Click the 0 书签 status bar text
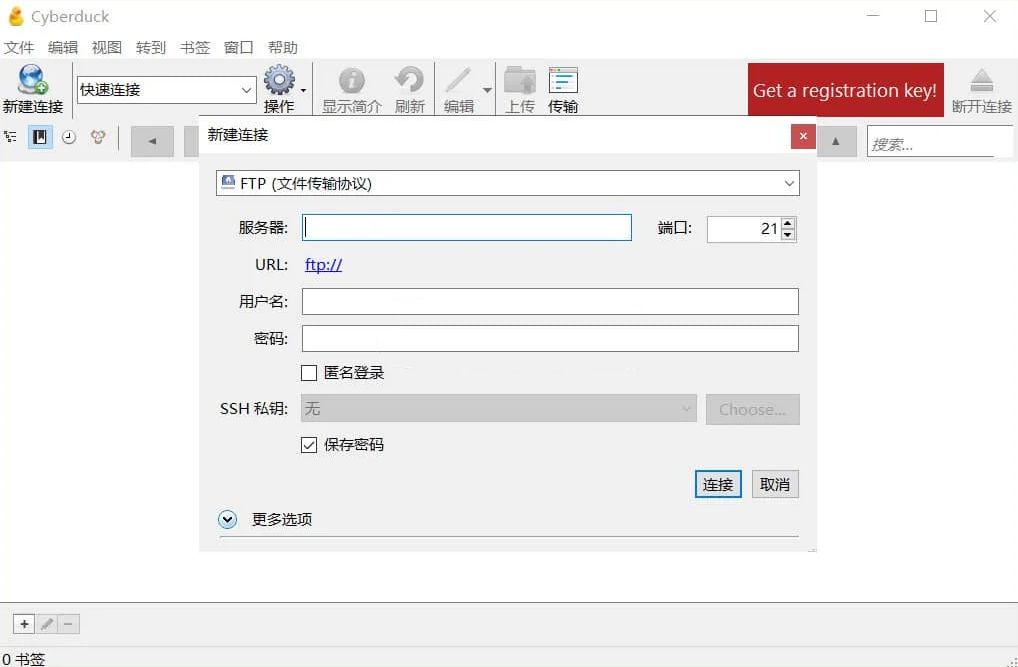 24,659
